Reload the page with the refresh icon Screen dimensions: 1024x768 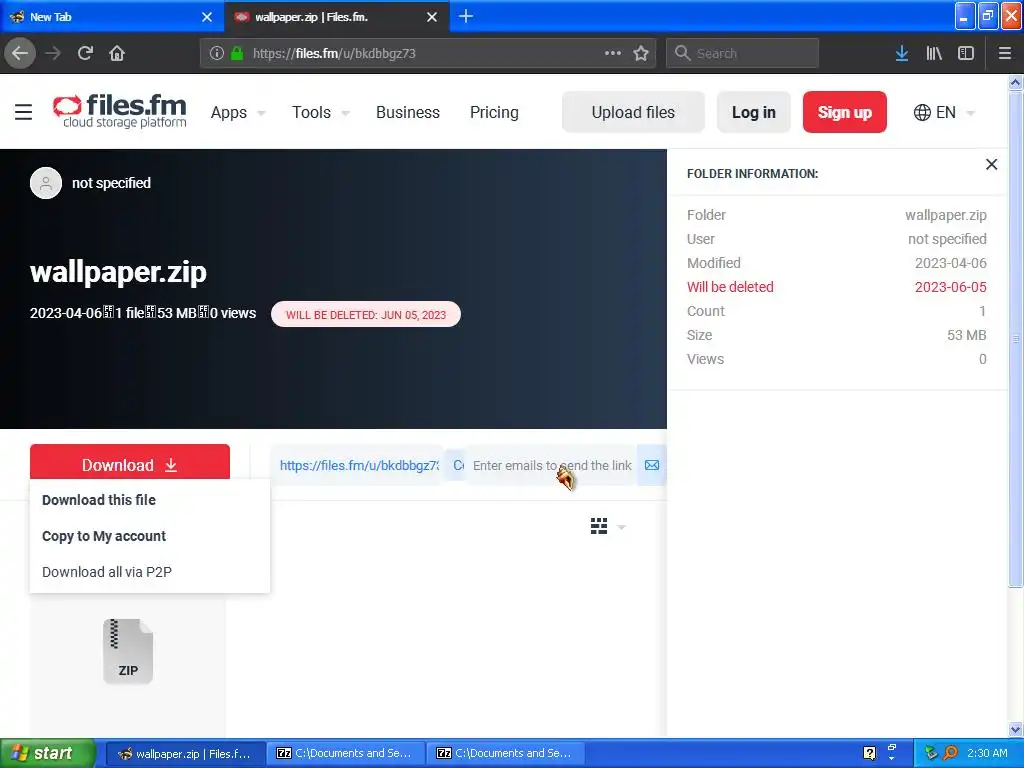pos(85,53)
